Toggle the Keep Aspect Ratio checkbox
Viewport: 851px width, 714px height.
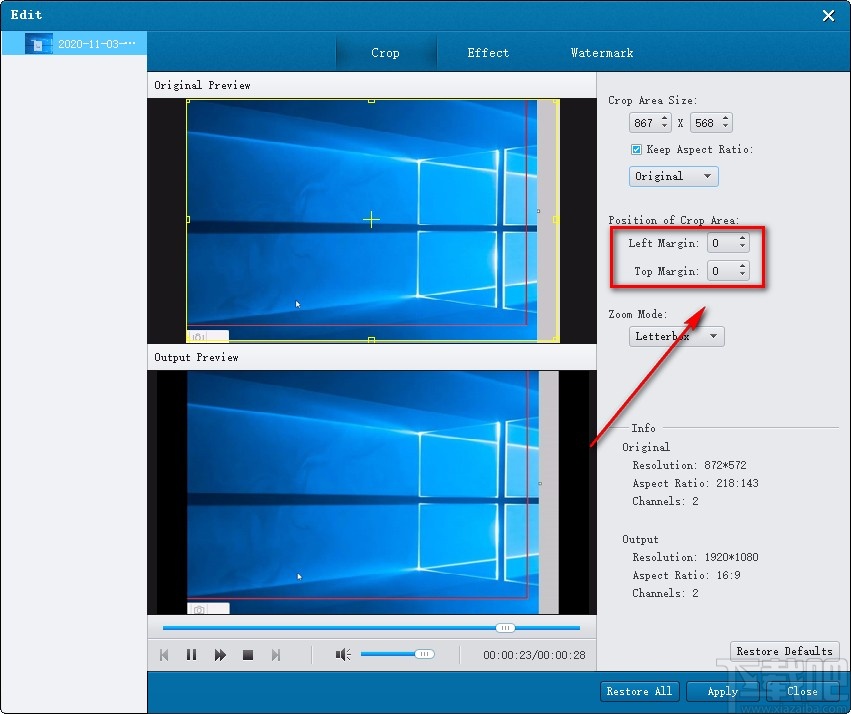tap(636, 149)
